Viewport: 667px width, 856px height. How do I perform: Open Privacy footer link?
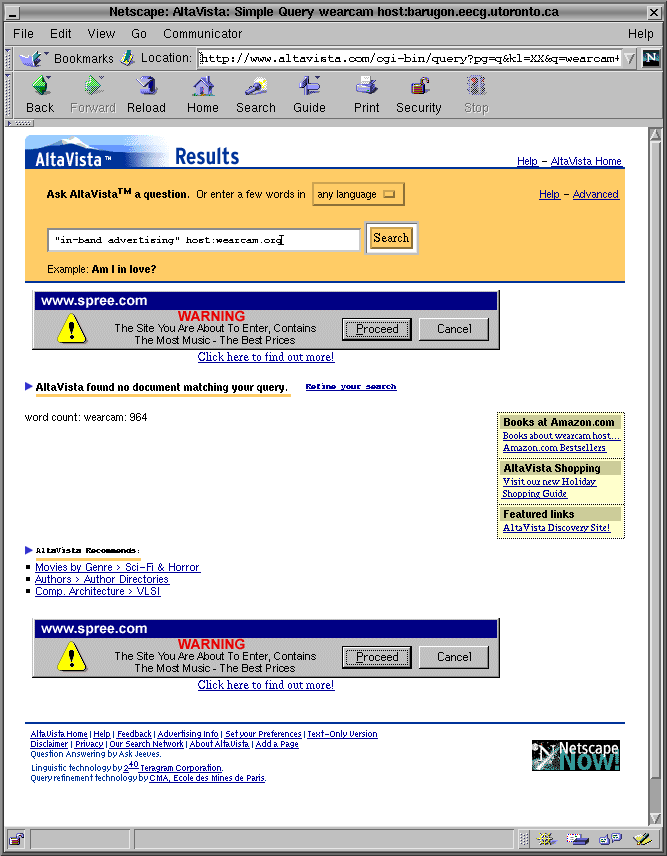[x=89, y=744]
